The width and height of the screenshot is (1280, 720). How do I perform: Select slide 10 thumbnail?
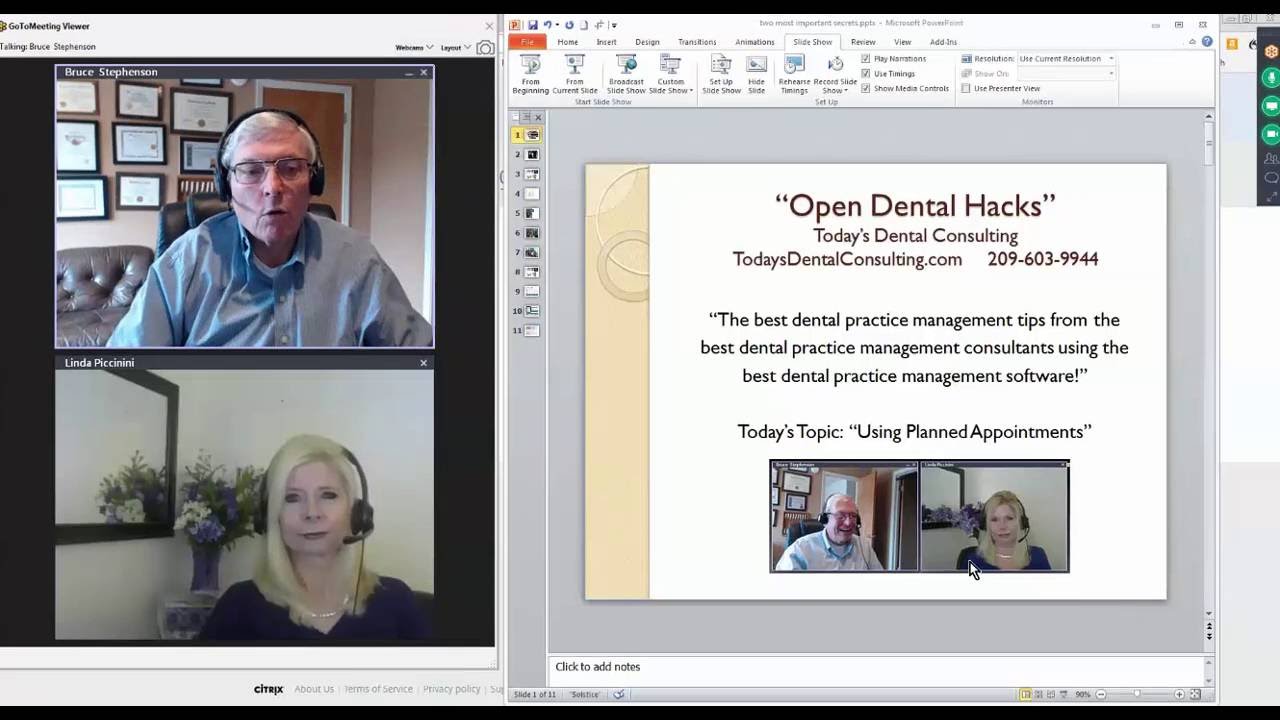click(532, 311)
